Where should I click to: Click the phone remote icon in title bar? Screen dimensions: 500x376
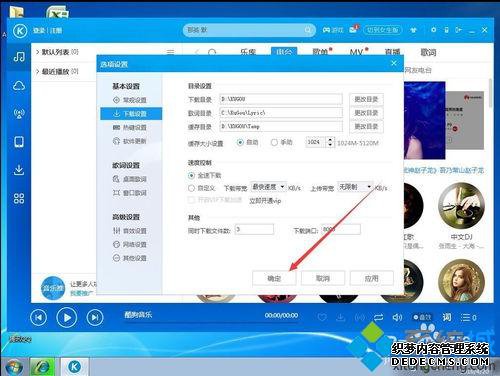447,30
